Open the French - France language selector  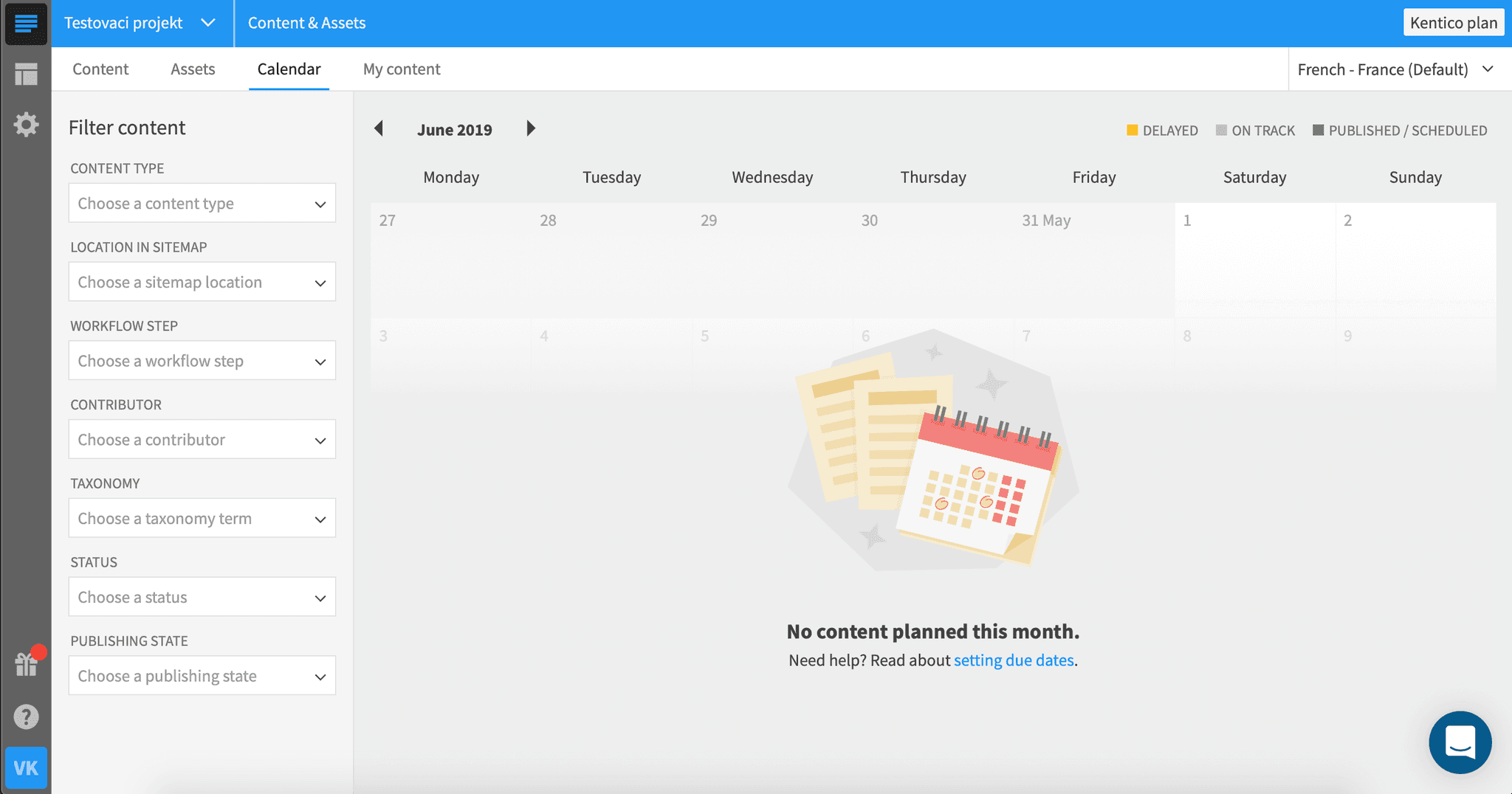click(1395, 69)
